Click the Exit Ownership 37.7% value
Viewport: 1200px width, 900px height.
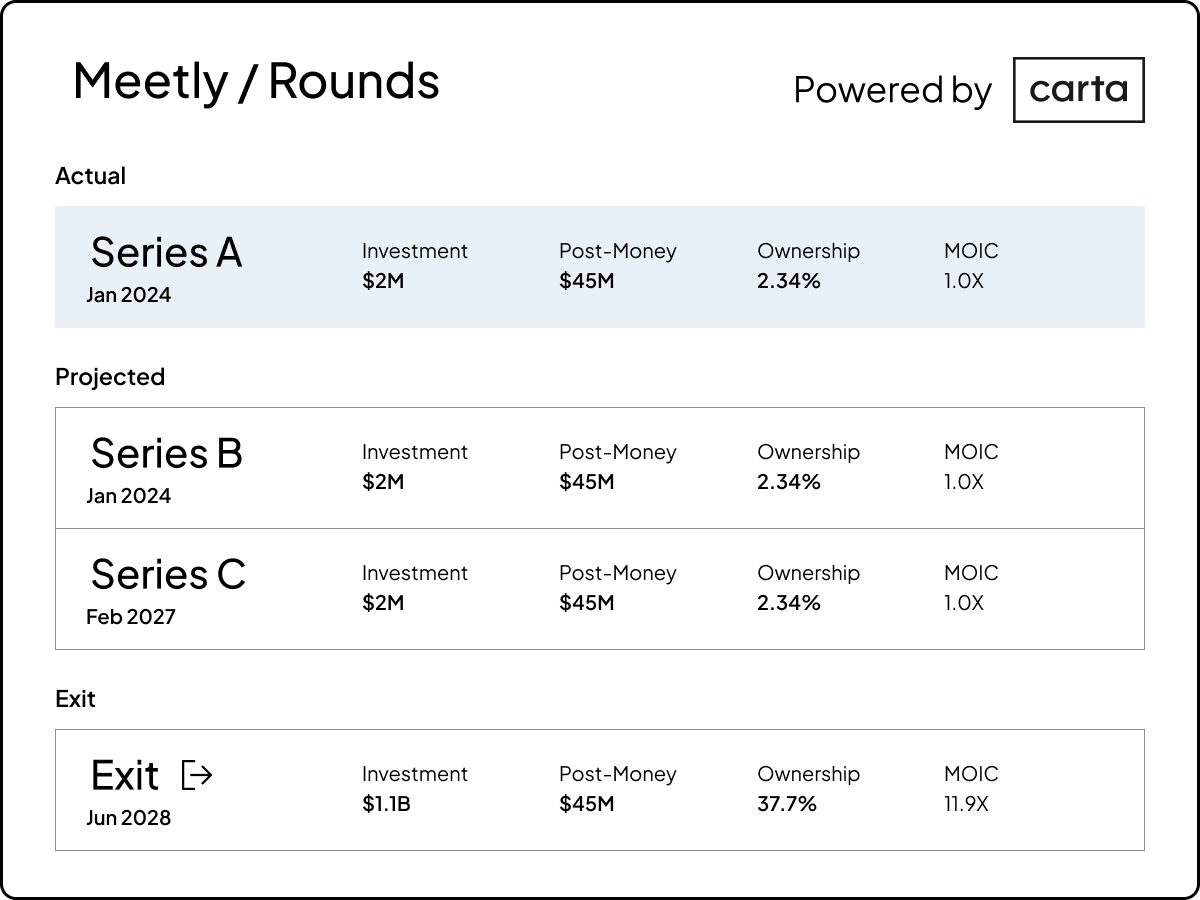789,804
